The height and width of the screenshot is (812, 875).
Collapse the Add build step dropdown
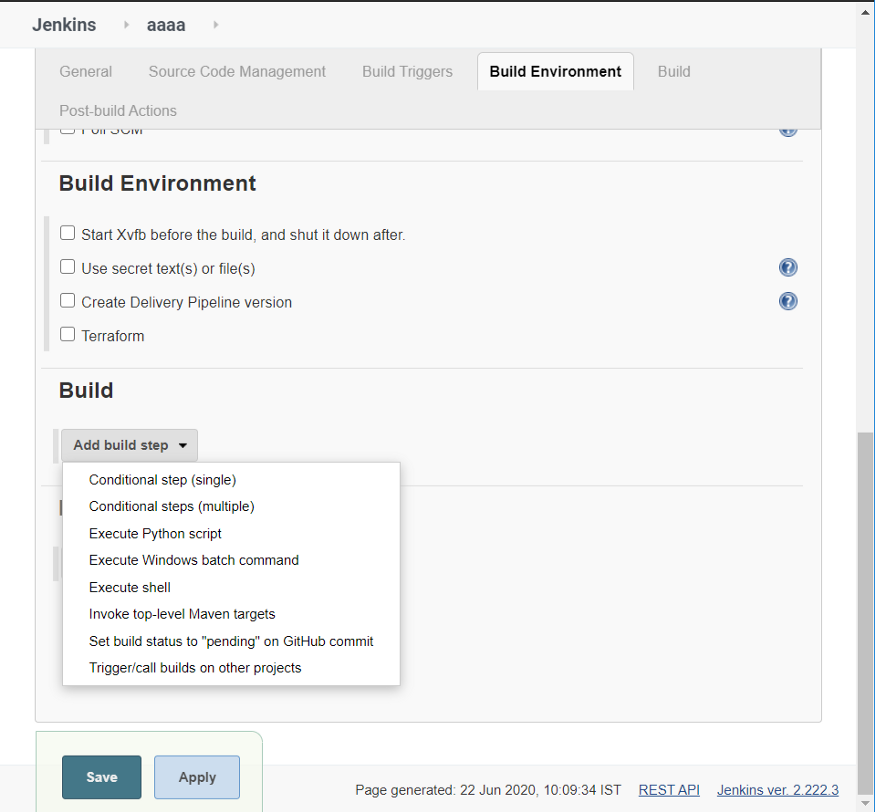pyautogui.click(x=129, y=445)
